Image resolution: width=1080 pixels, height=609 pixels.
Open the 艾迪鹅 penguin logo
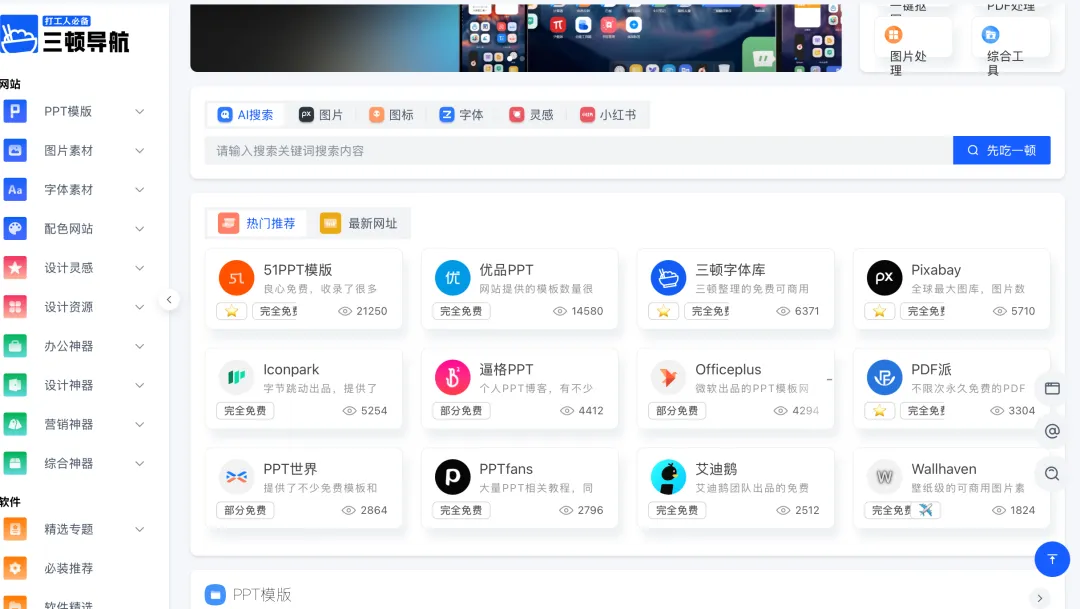click(x=668, y=477)
